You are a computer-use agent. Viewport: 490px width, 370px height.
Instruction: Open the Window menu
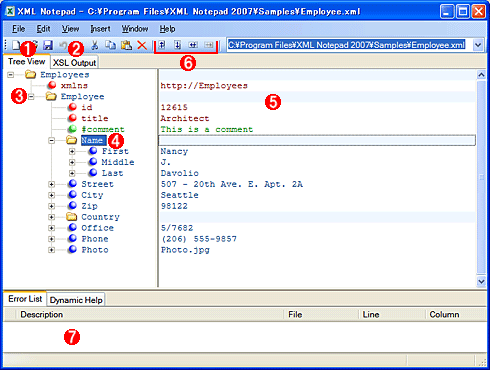pyautogui.click(x=135, y=29)
